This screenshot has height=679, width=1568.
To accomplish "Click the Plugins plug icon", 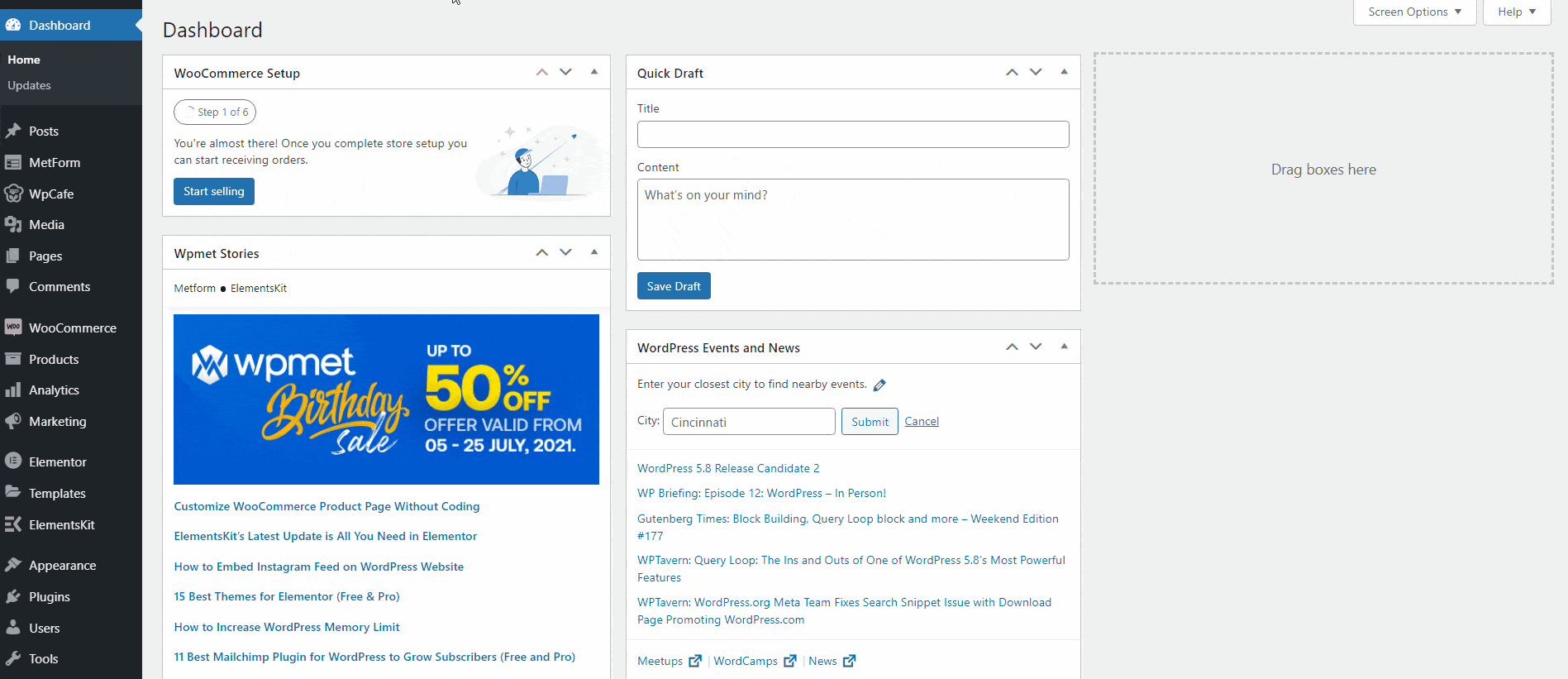I will tap(13, 596).
